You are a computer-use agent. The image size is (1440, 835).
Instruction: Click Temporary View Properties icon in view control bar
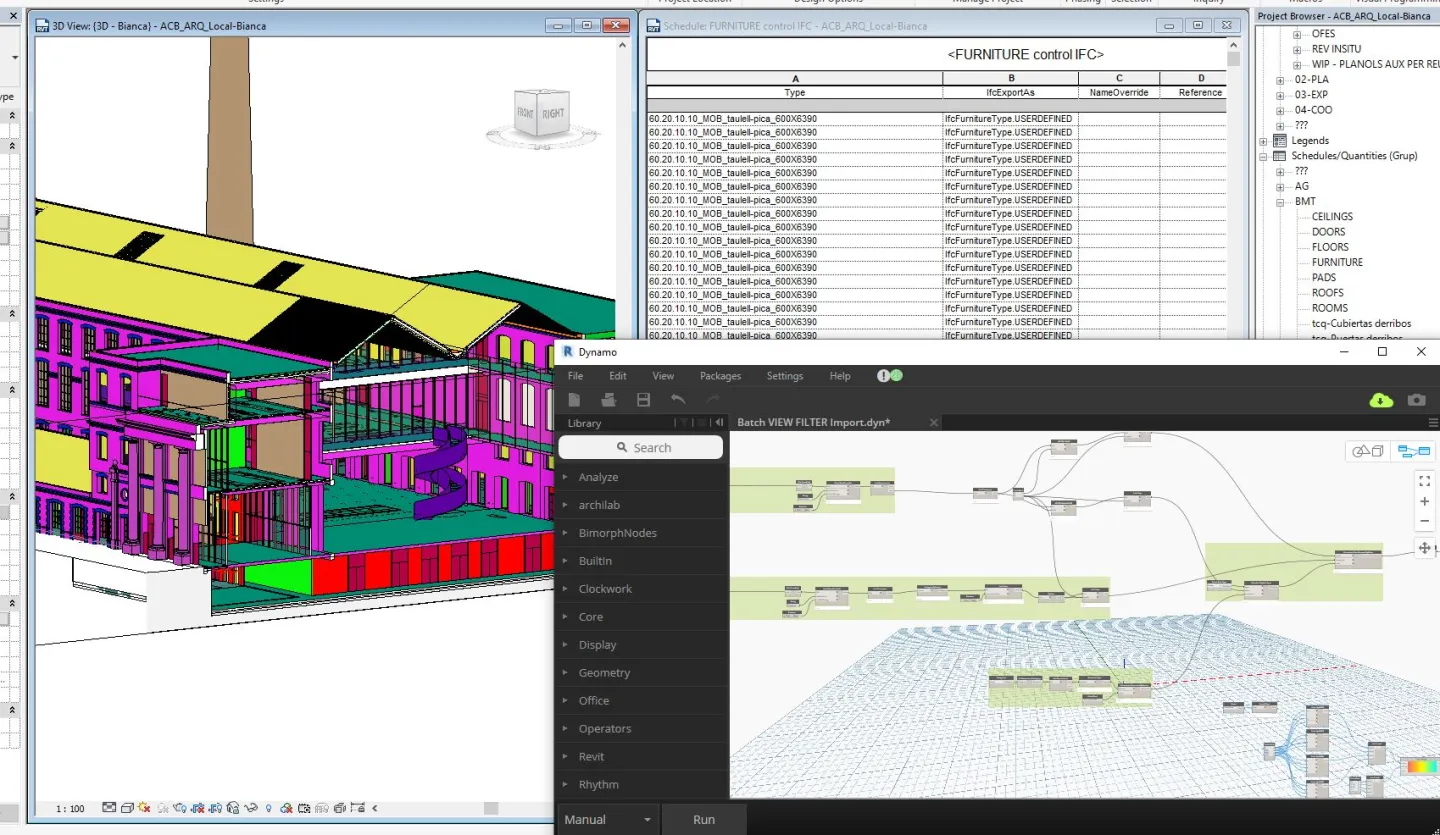(x=304, y=808)
